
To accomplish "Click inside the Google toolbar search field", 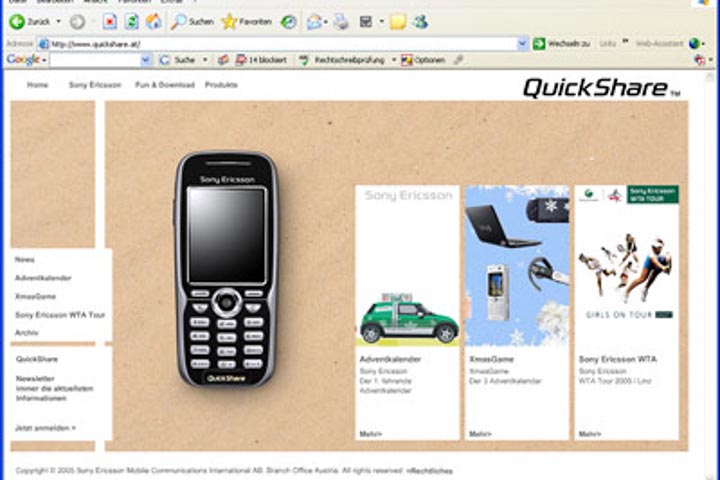I will (95, 60).
